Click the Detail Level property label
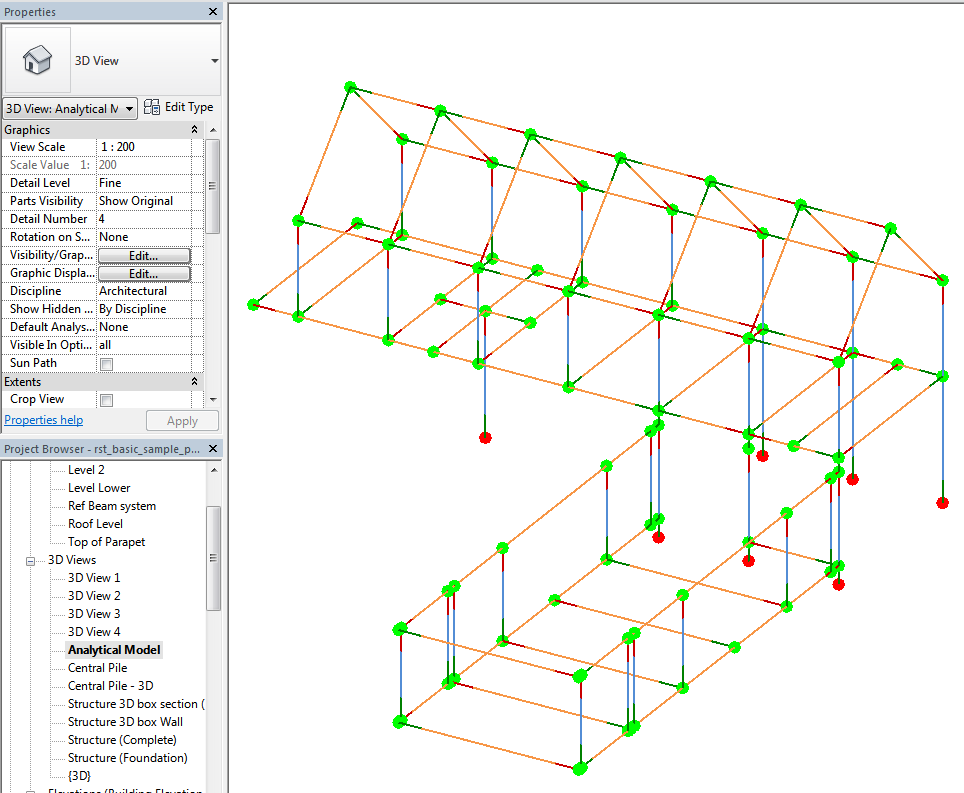The width and height of the screenshot is (964, 793). pyautogui.click(x=40, y=183)
